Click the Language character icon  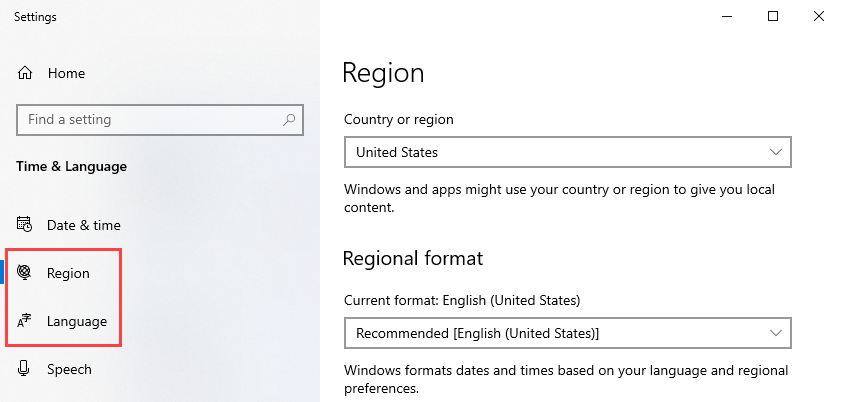[26, 321]
